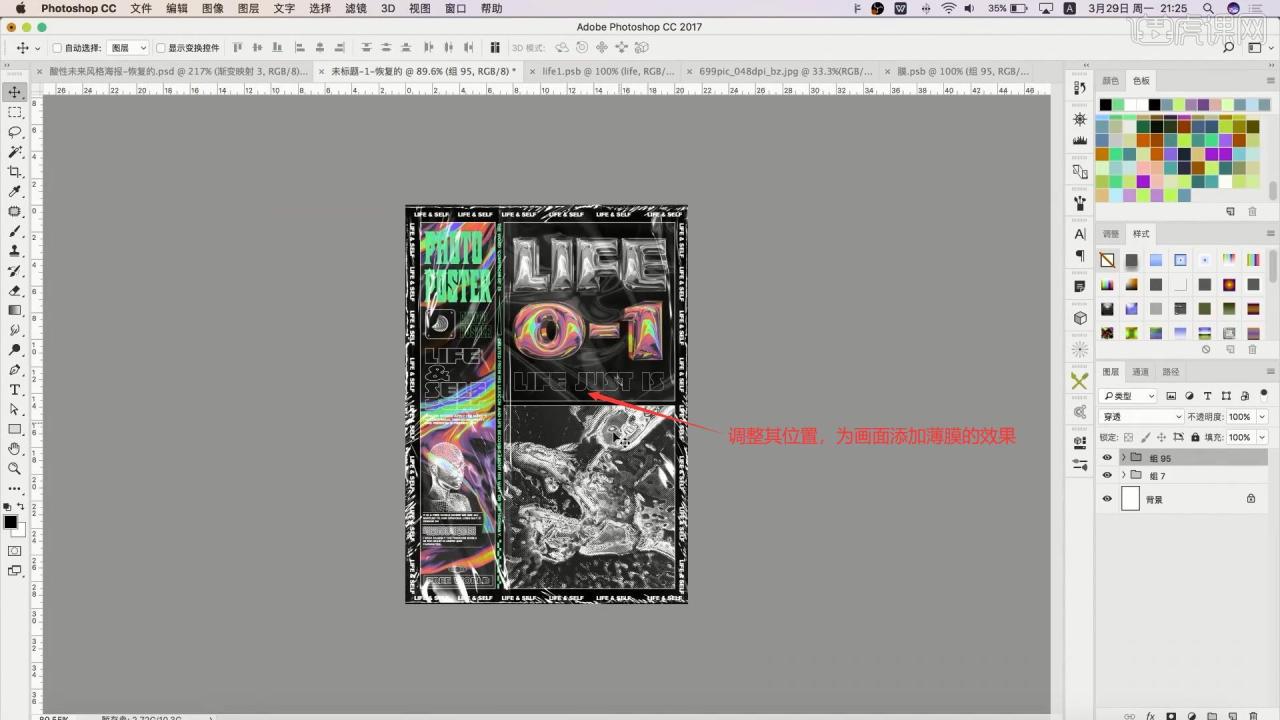Lock all icon in Layers lock row
Screen dimensions: 1280x720
pyautogui.click(x=1195, y=437)
